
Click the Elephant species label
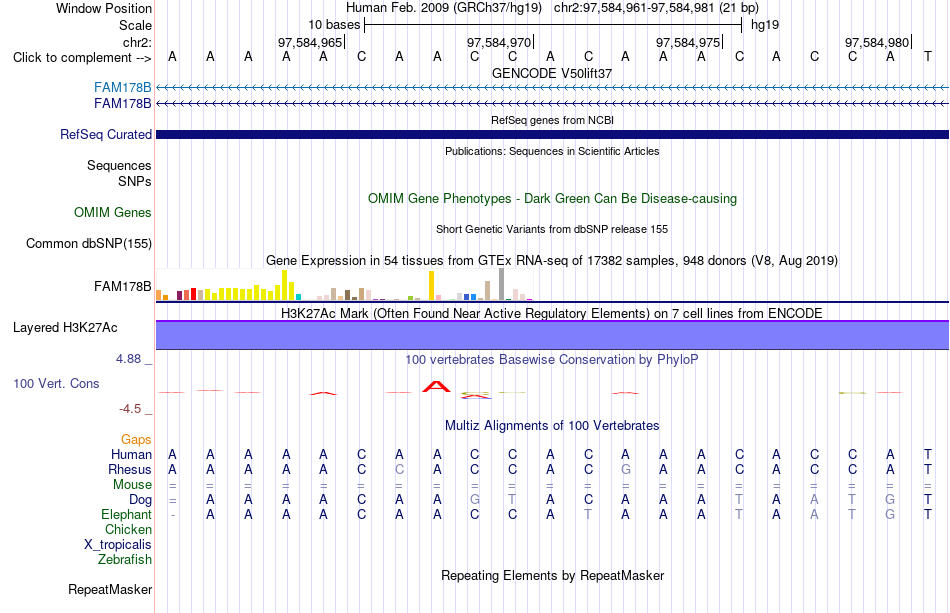pyautogui.click(x=127, y=514)
